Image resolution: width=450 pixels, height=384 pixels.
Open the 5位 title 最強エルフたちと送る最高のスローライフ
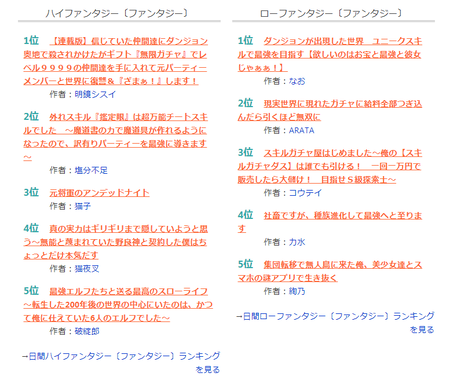(x=118, y=305)
